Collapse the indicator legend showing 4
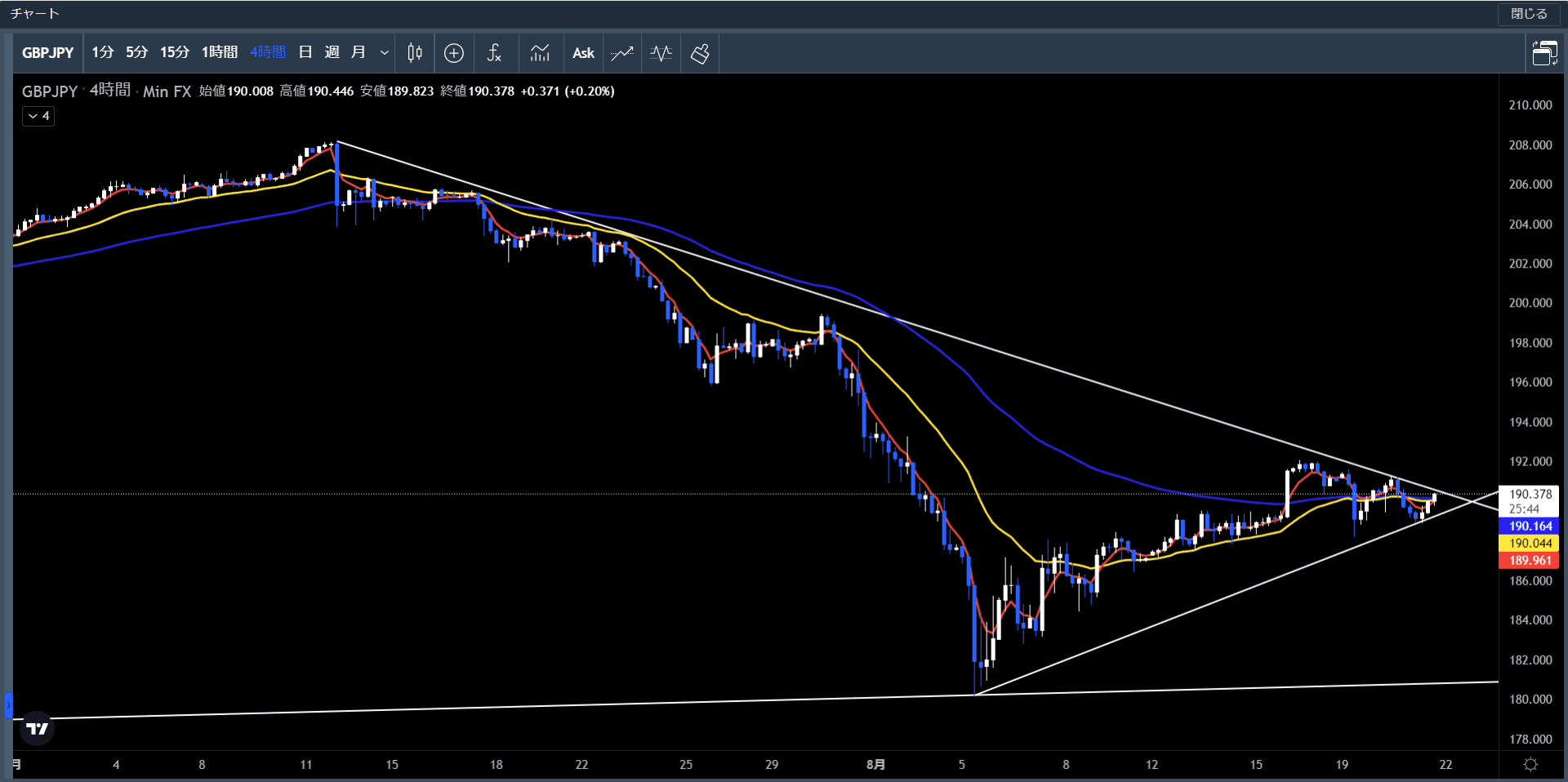1568x782 pixels. pyautogui.click(x=38, y=116)
